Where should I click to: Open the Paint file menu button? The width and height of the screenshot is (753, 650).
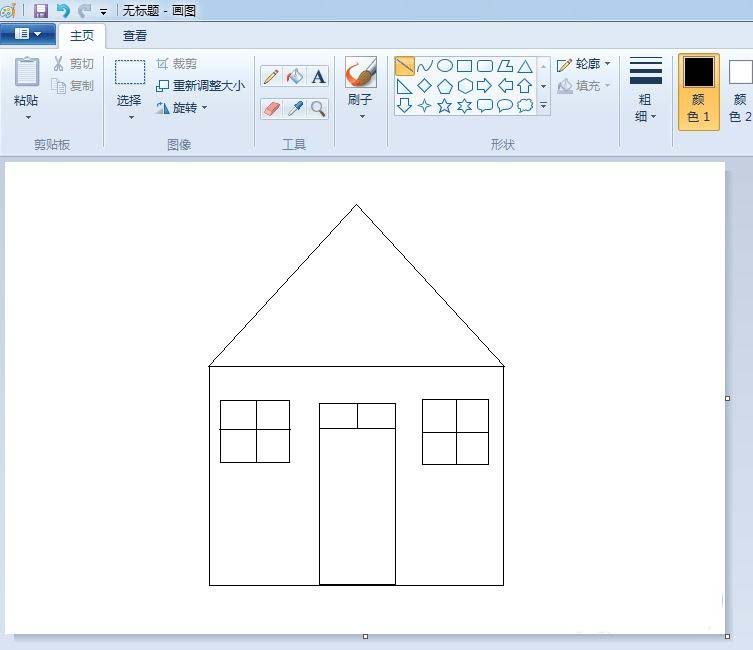click(28, 34)
